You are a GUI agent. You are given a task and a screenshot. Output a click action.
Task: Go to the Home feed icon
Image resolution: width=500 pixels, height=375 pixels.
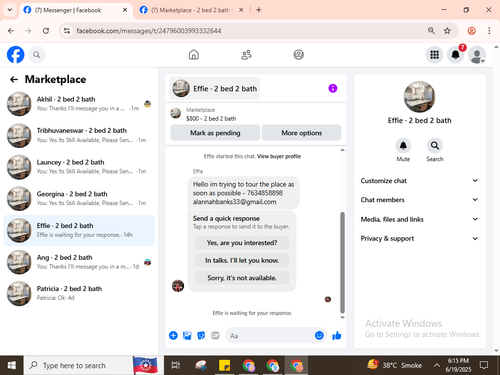(x=194, y=55)
